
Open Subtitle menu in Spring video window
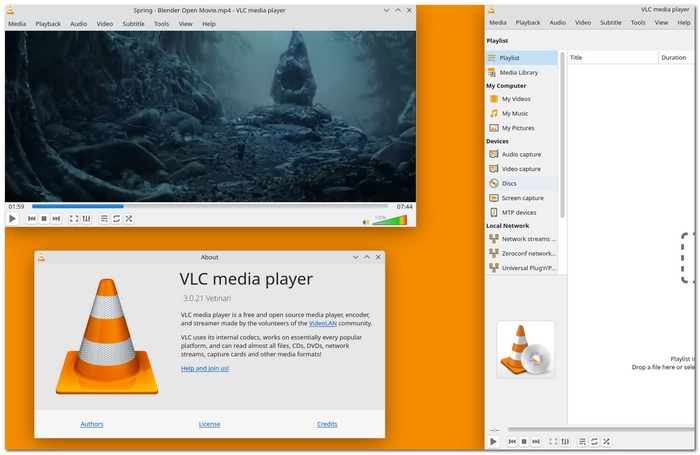click(133, 24)
